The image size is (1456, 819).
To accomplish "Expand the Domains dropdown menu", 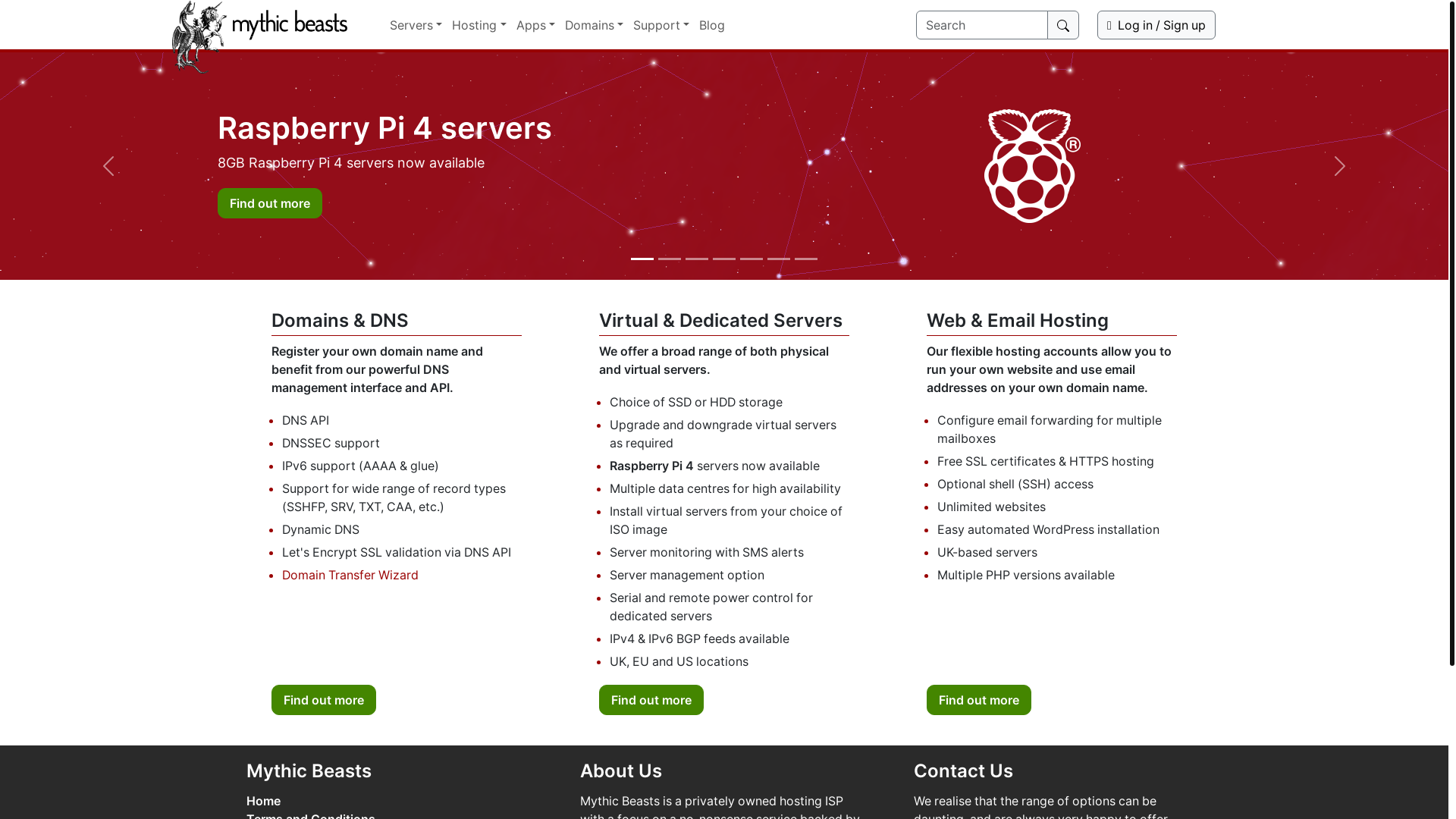I will pos(594,25).
